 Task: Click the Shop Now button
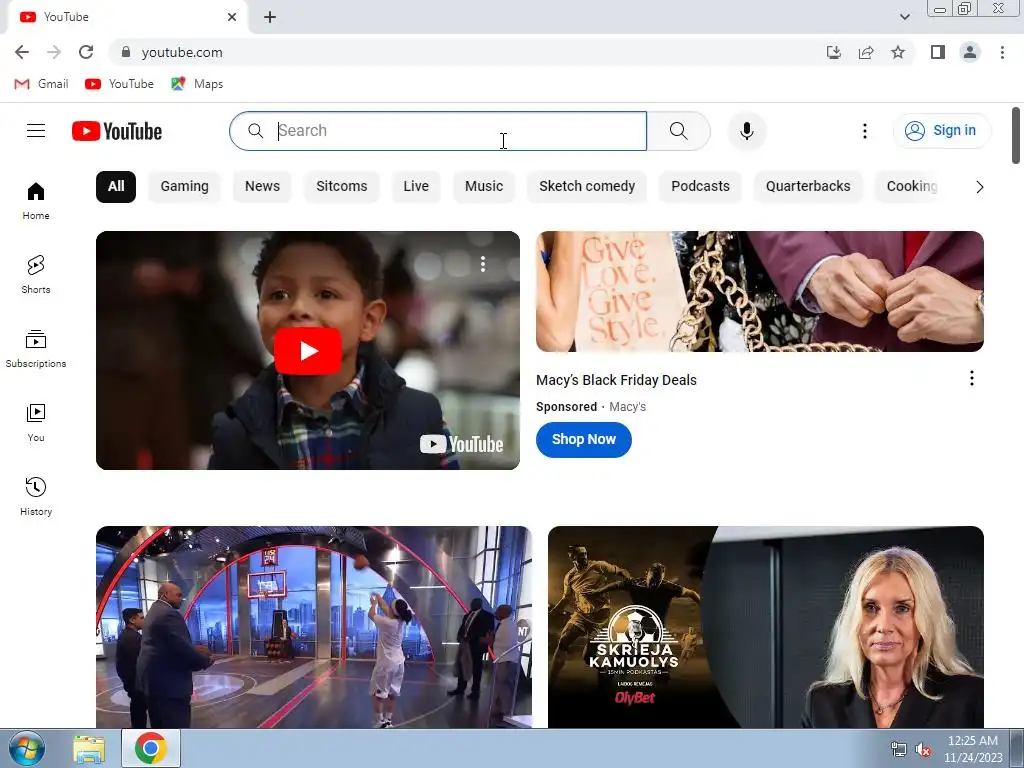pyautogui.click(x=584, y=440)
